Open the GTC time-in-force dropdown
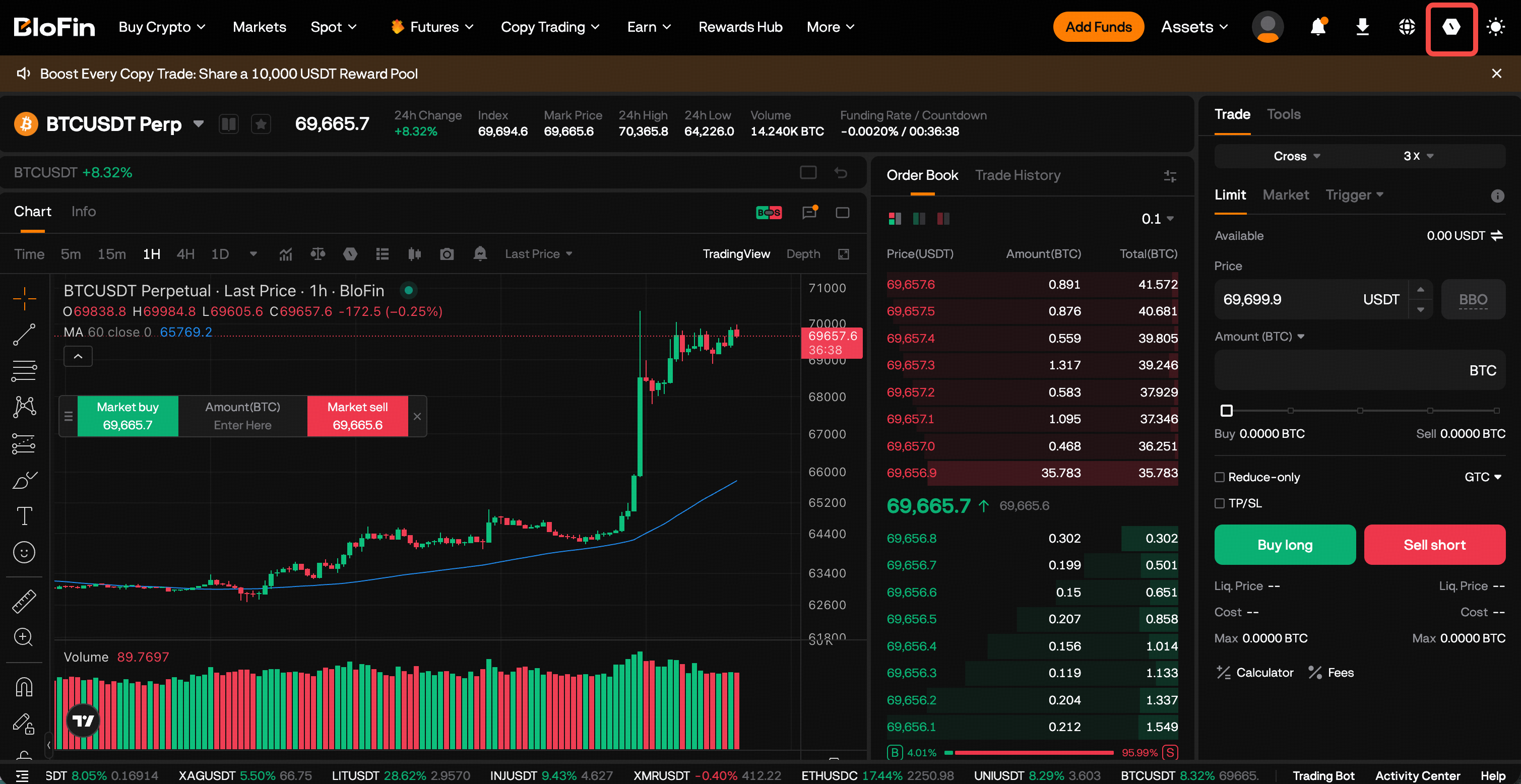The height and width of the screenshot is (784, 1521). 1483,477
